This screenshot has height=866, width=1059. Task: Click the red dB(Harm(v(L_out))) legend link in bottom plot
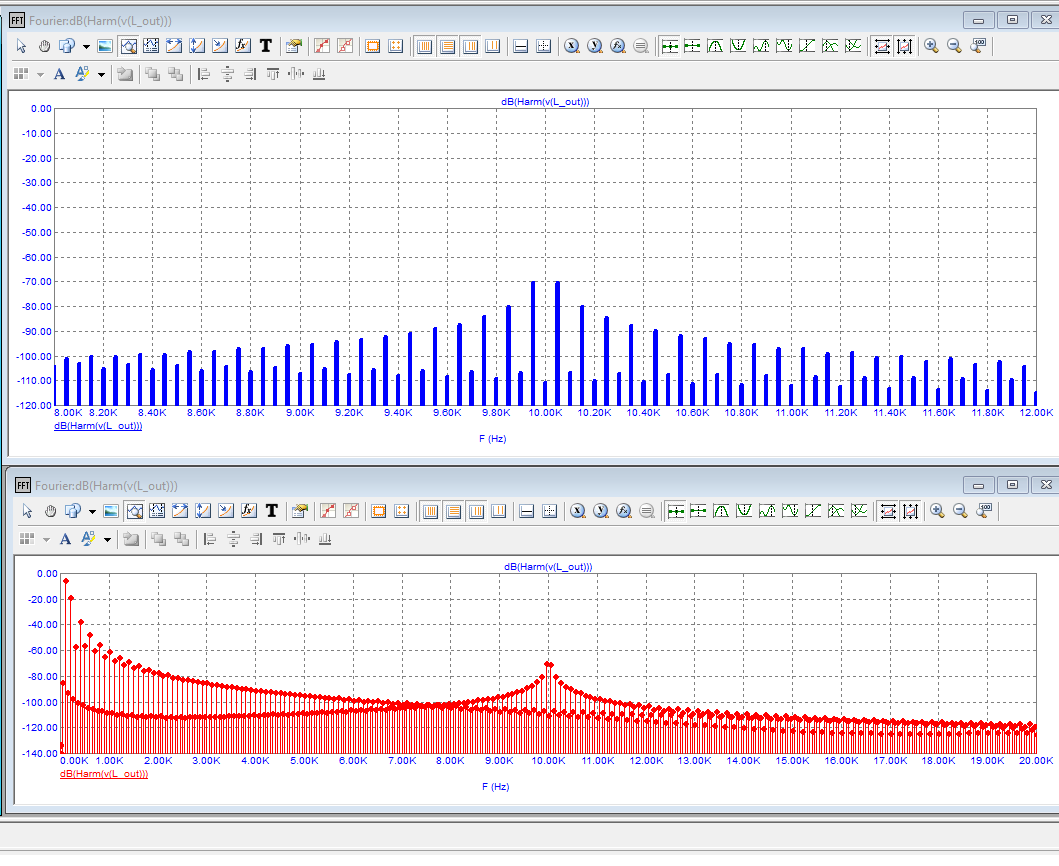coord(104,774)
